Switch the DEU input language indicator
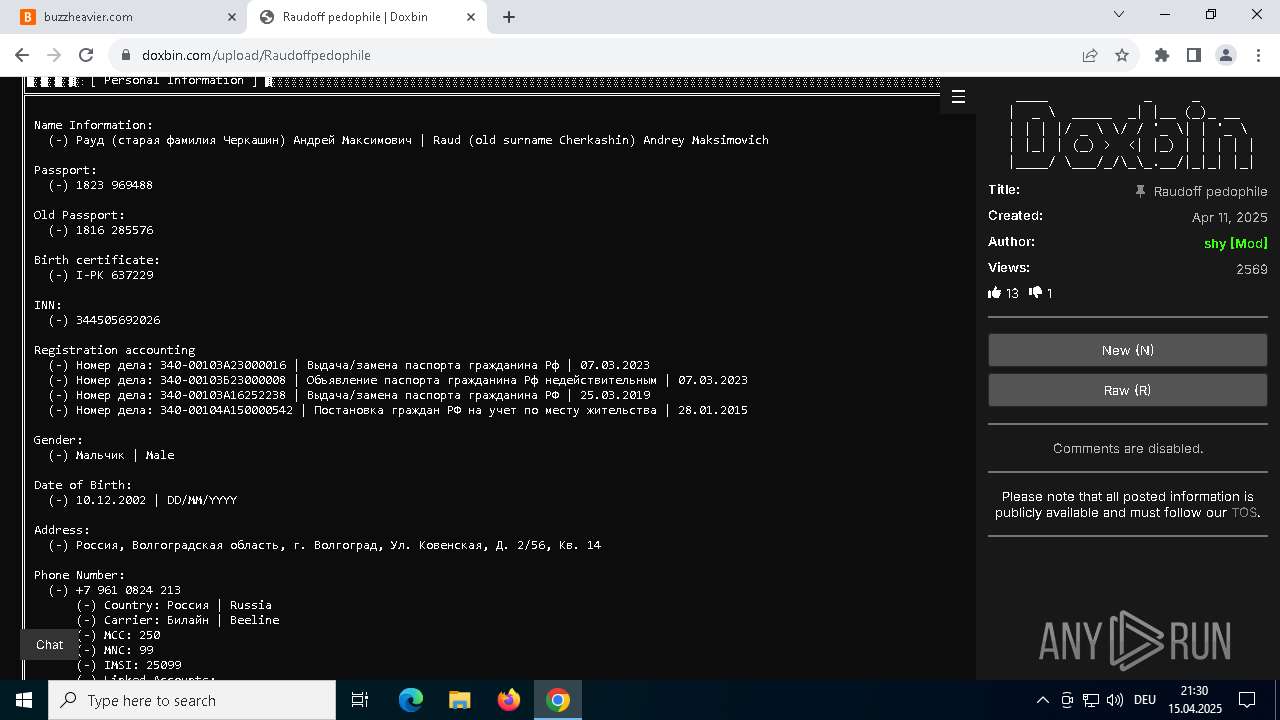This screenshot has width=1280, height=720. point(1145,700)
